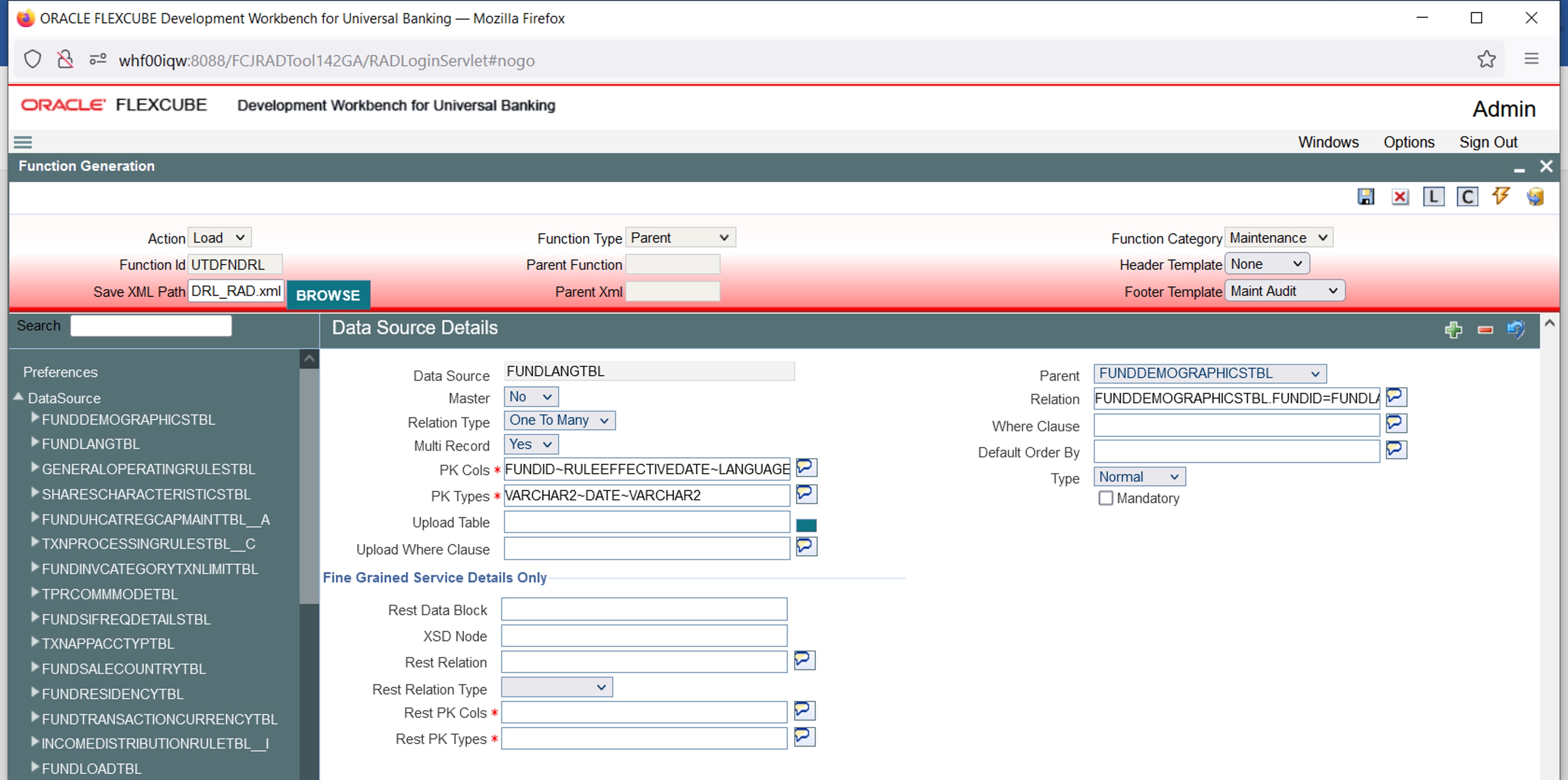Open the Footer Template dropdown

click(1284, 291)
